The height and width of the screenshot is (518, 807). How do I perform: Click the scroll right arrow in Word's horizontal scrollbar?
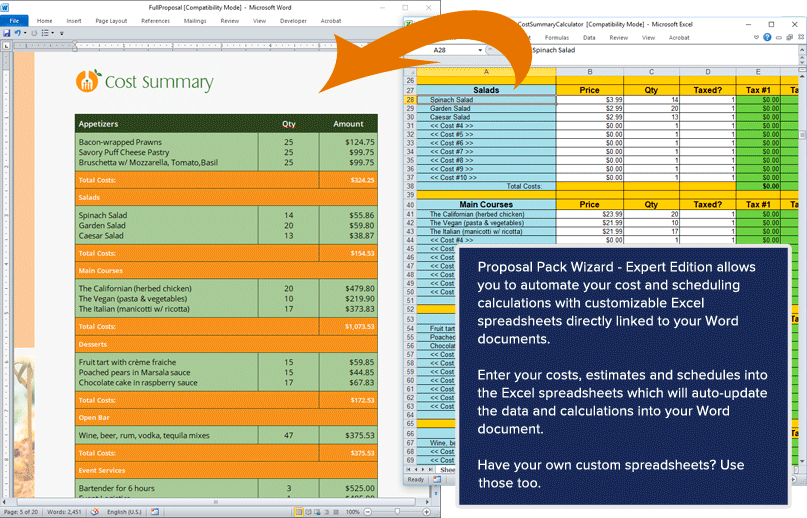(427, 502)
